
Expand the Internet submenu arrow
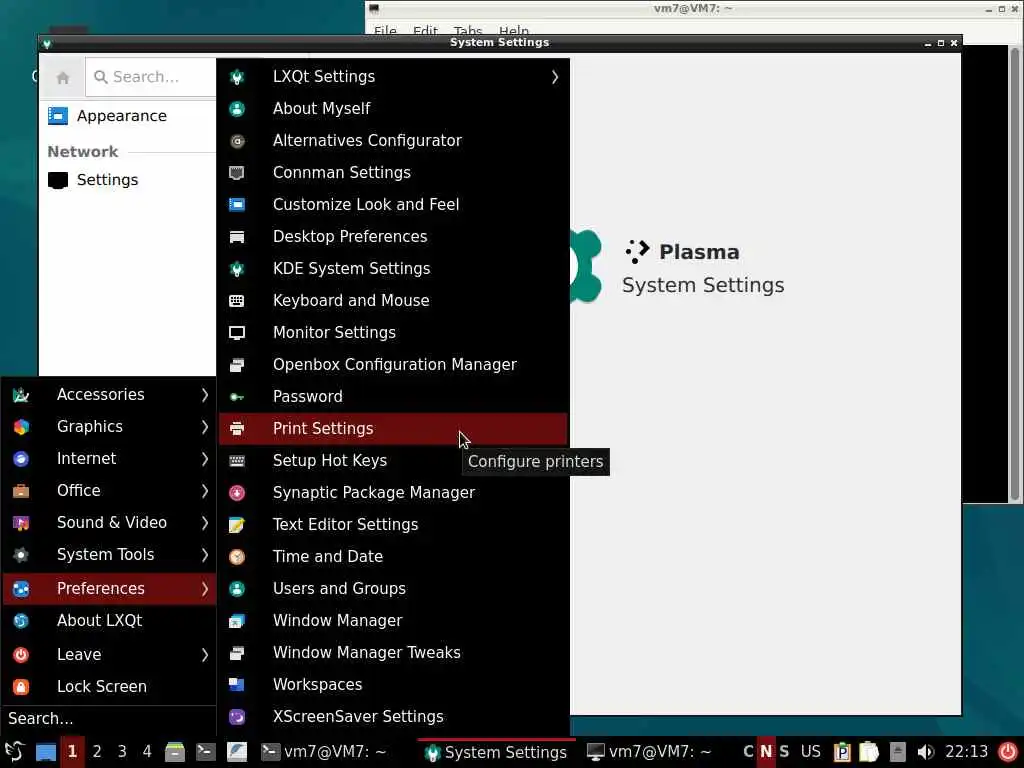204,458
